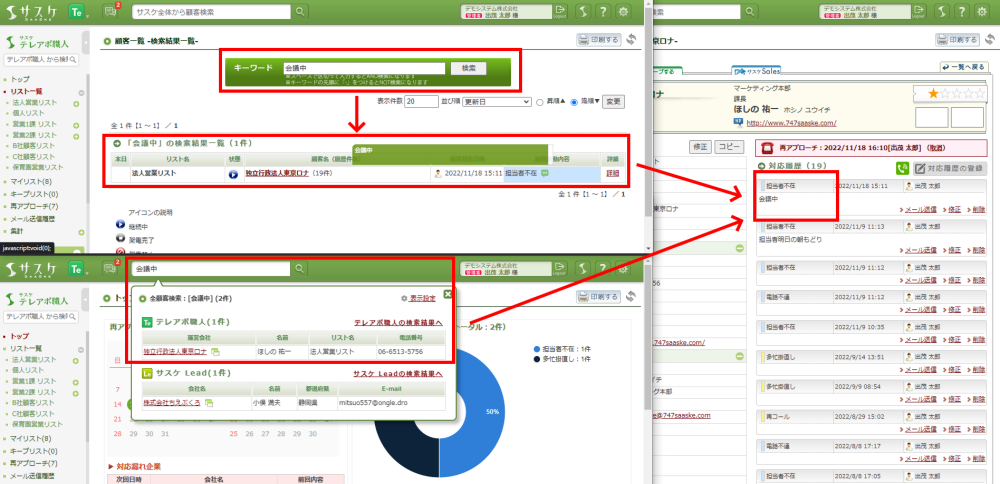
Task: Click global search magnifier in customer list window
Action: pyautogui.click(x=300, y=11)
